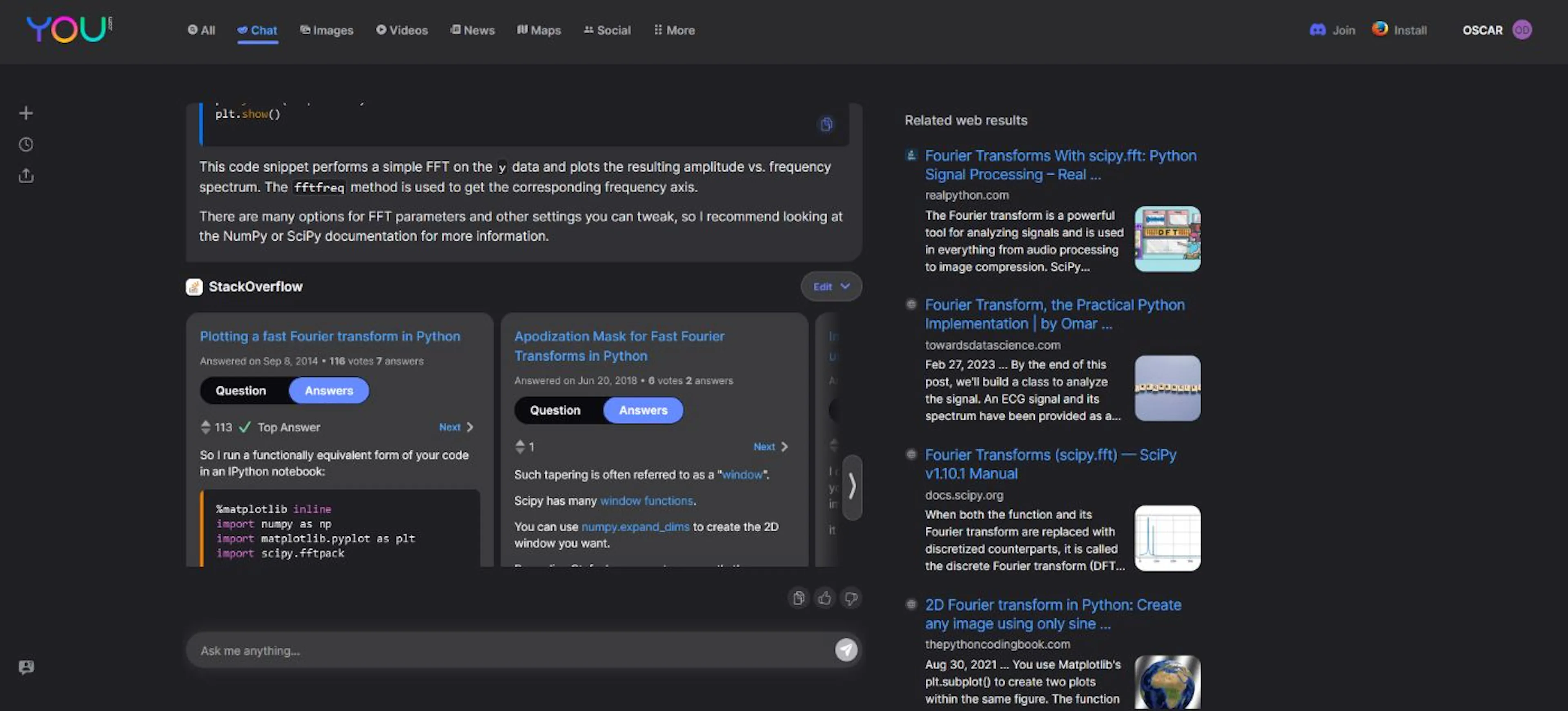The width and height of the screenshot is (1568, 711).
Task: Follow the 'window' link in Apodization answer
Action: pos(742,474)
